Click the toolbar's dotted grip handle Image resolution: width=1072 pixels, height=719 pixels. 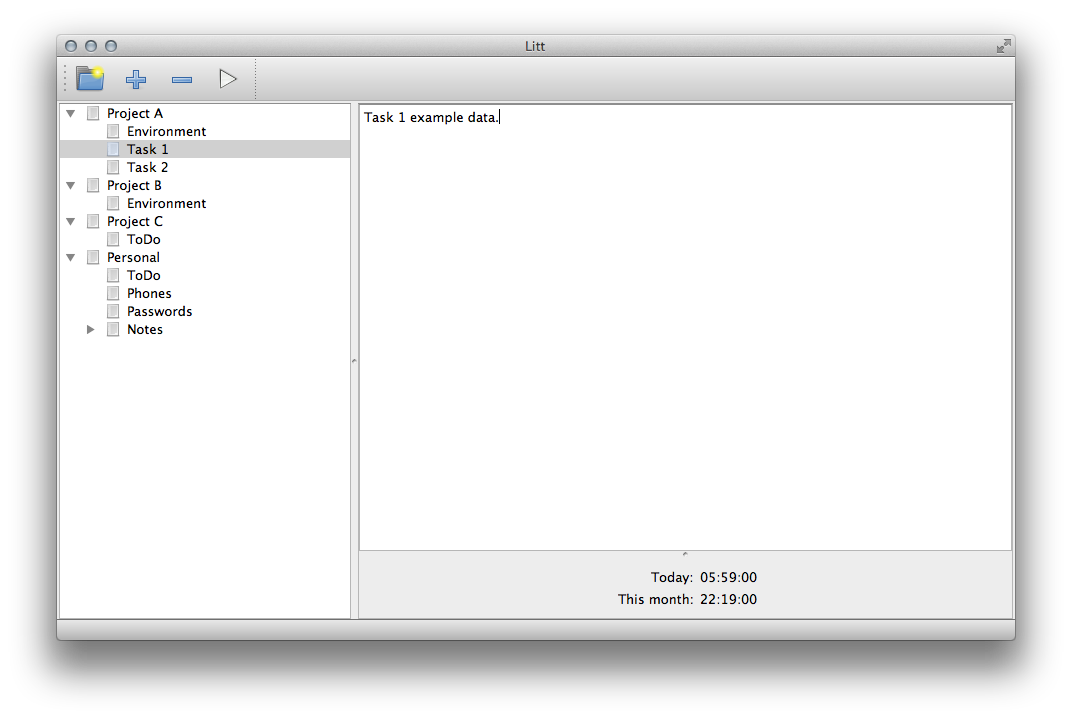65,79
